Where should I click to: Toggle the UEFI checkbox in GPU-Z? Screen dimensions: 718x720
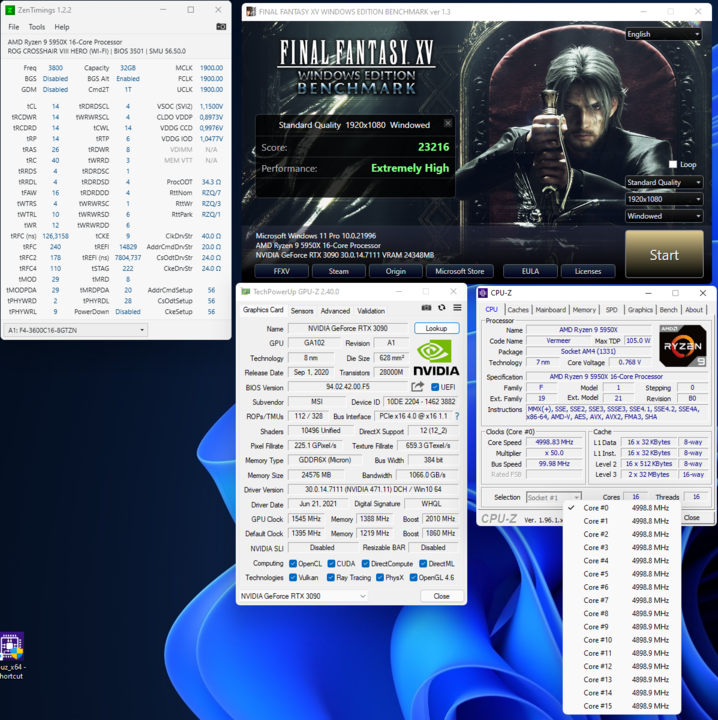click(x=436, y=387)
